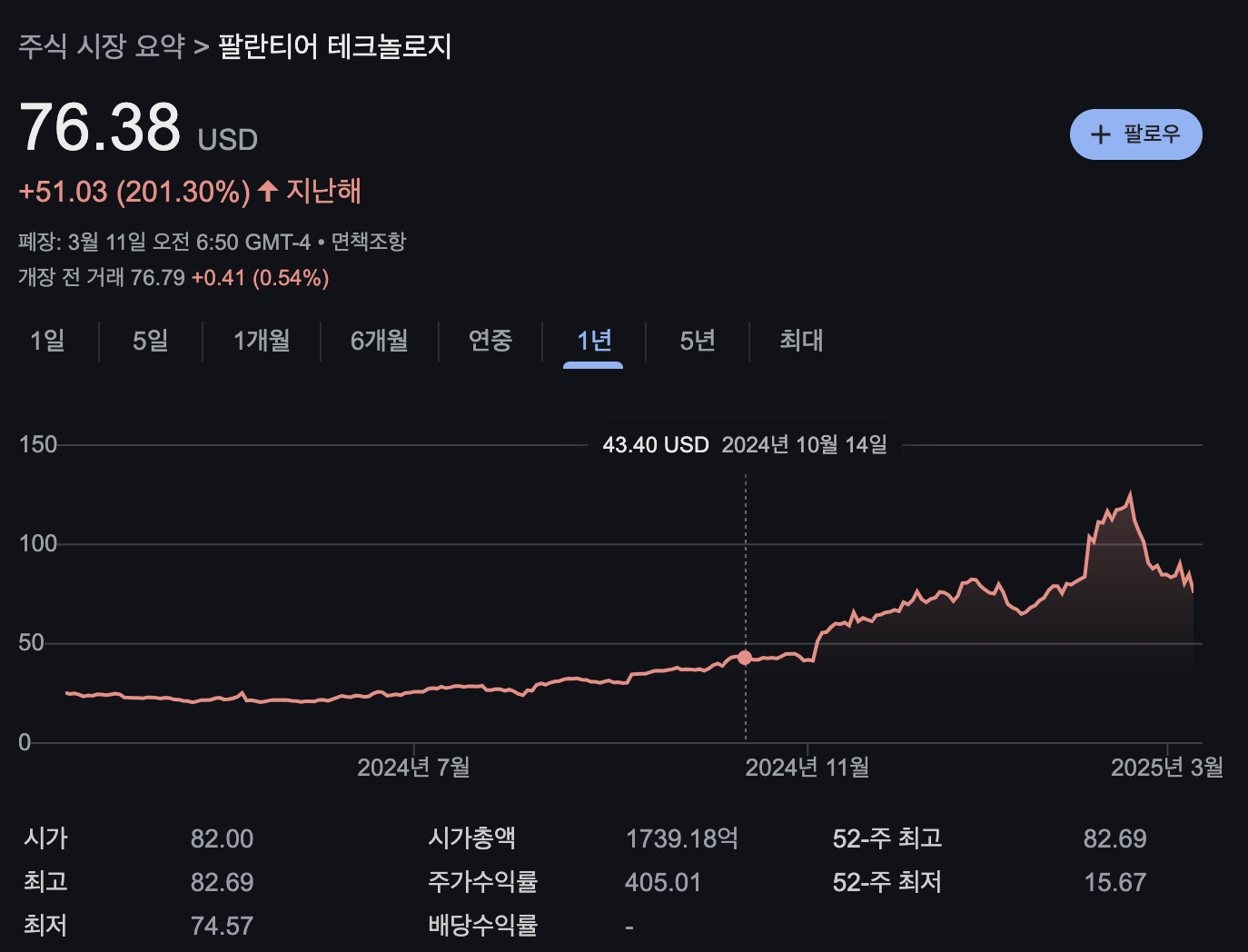1248x952 pixels.
Task: Open the 주식 시장 요약 breadcrumb link
Action: pos(102,46)
